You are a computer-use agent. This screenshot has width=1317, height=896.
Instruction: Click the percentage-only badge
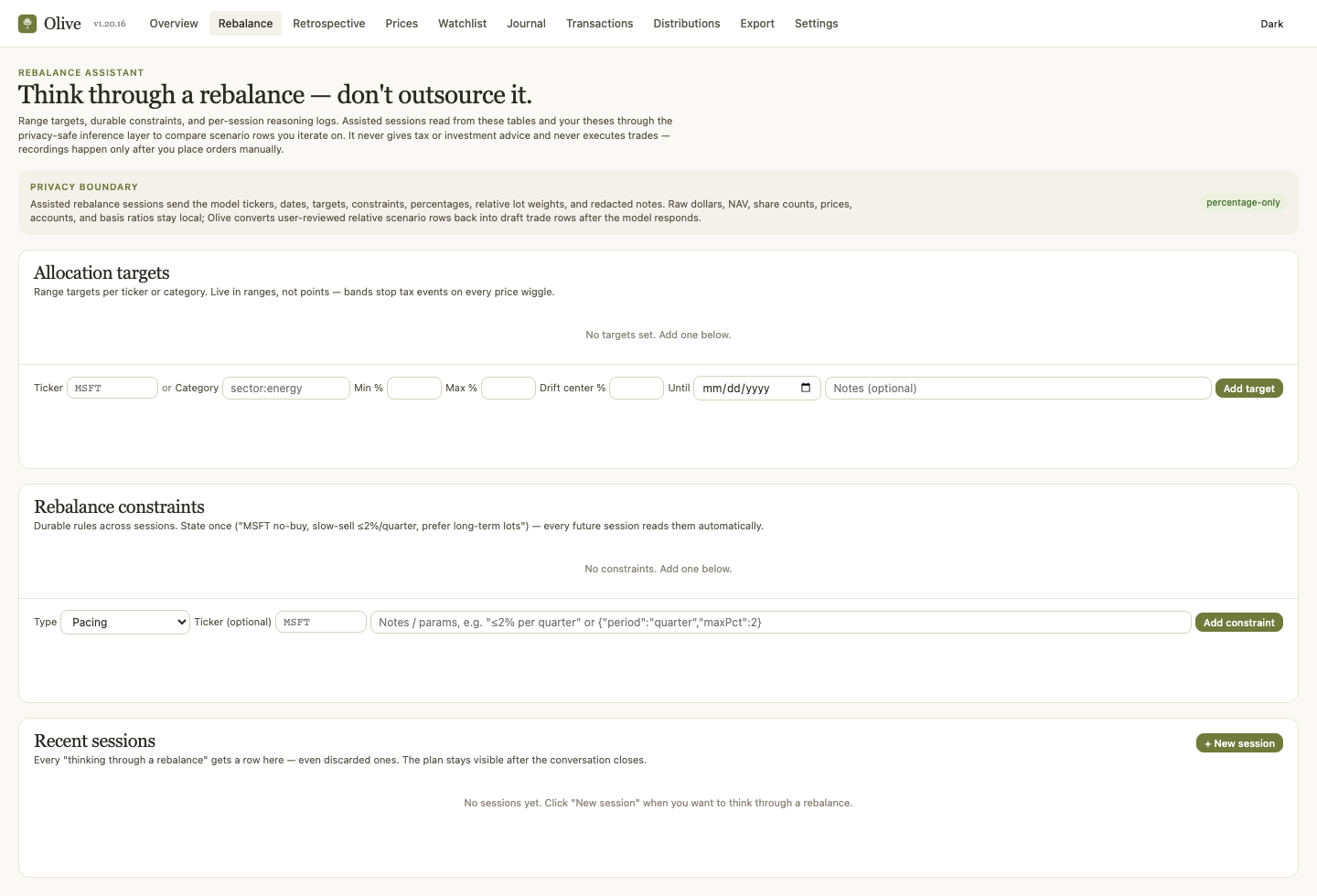point(1243,203)
